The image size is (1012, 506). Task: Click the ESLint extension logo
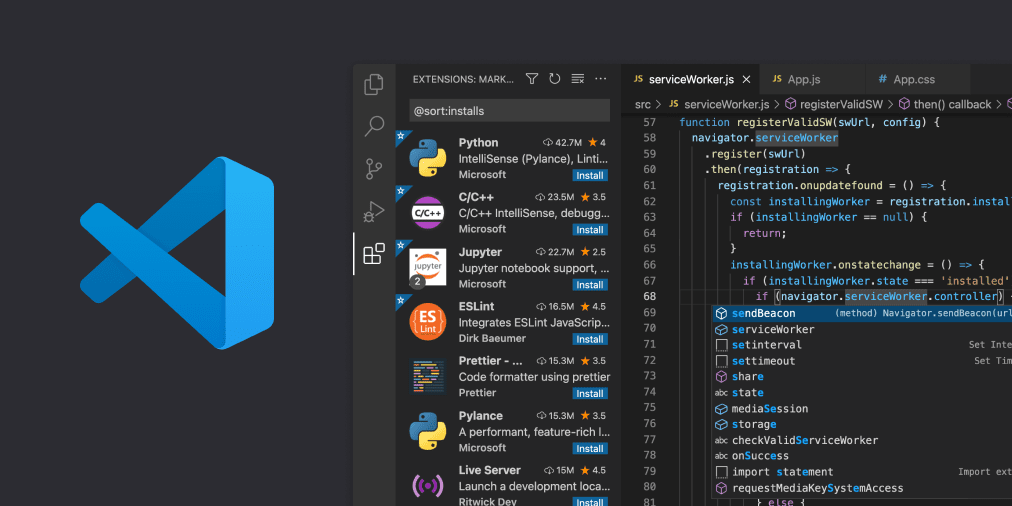click(x=427, y=321)
